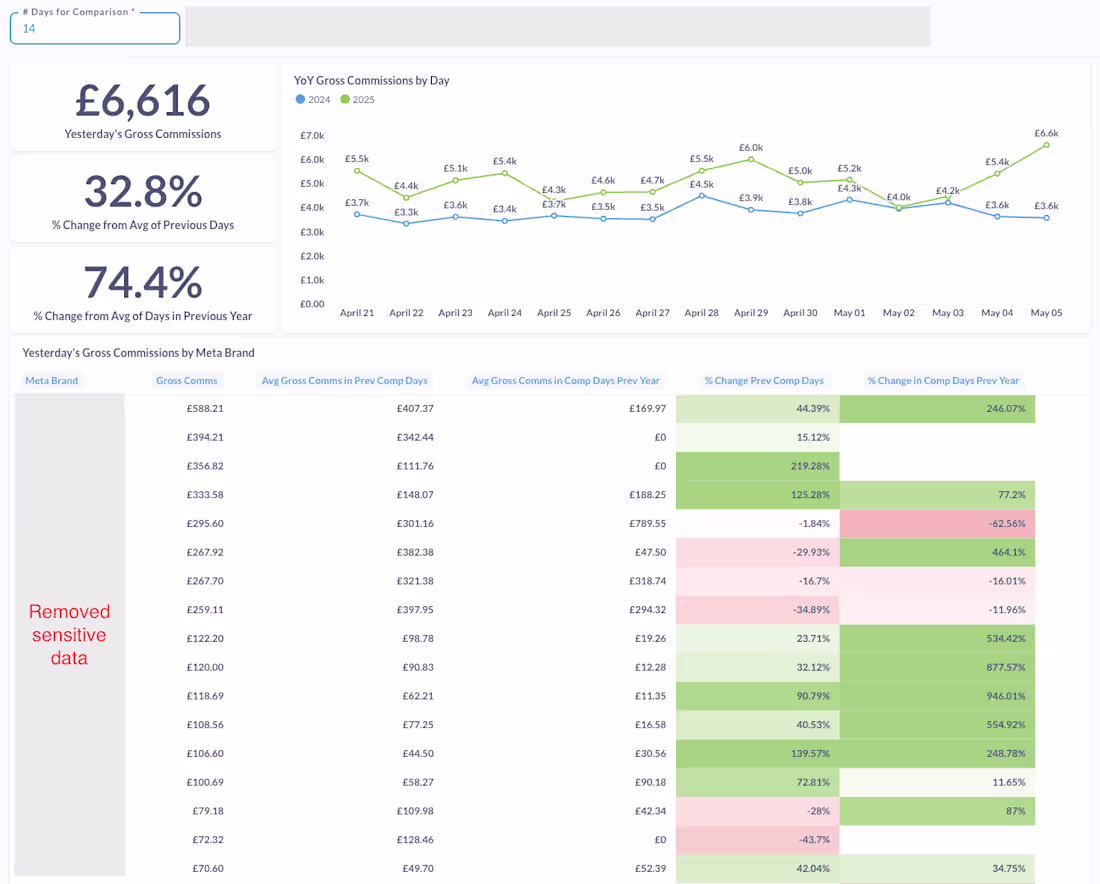Click the green 246.07% heatmap cell

tap(937, 408)
